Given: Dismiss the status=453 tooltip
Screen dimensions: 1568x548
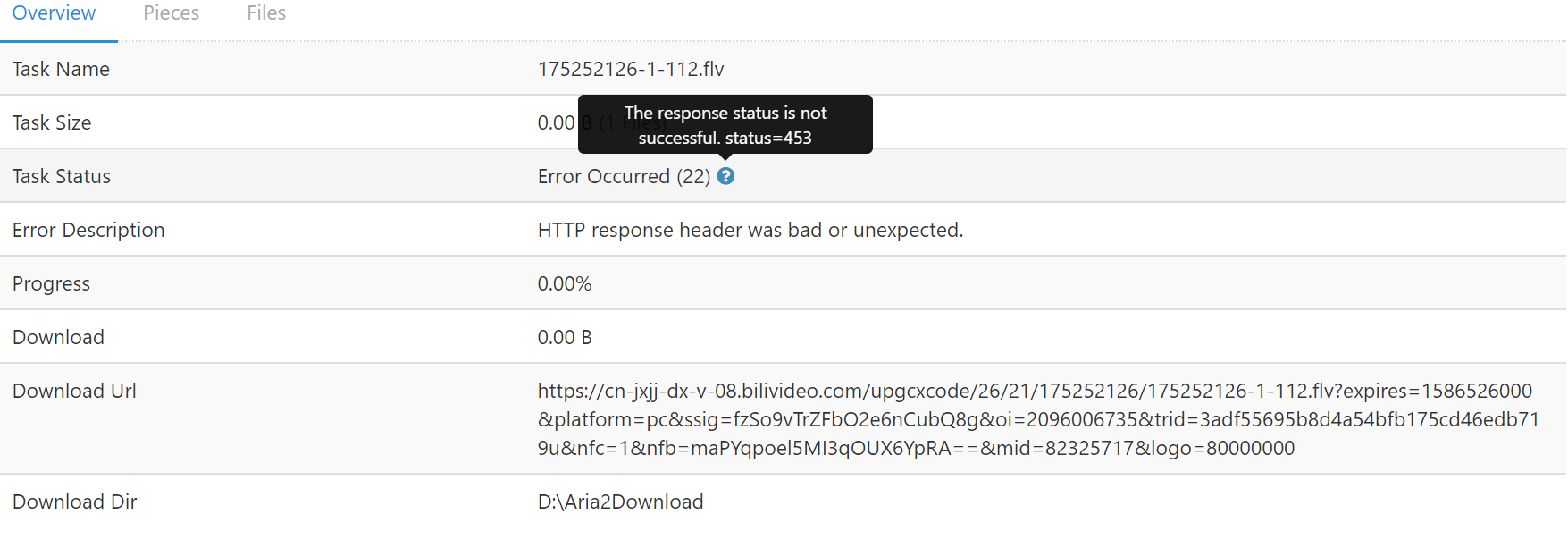Looking at the screenshot, I should 725,124.
